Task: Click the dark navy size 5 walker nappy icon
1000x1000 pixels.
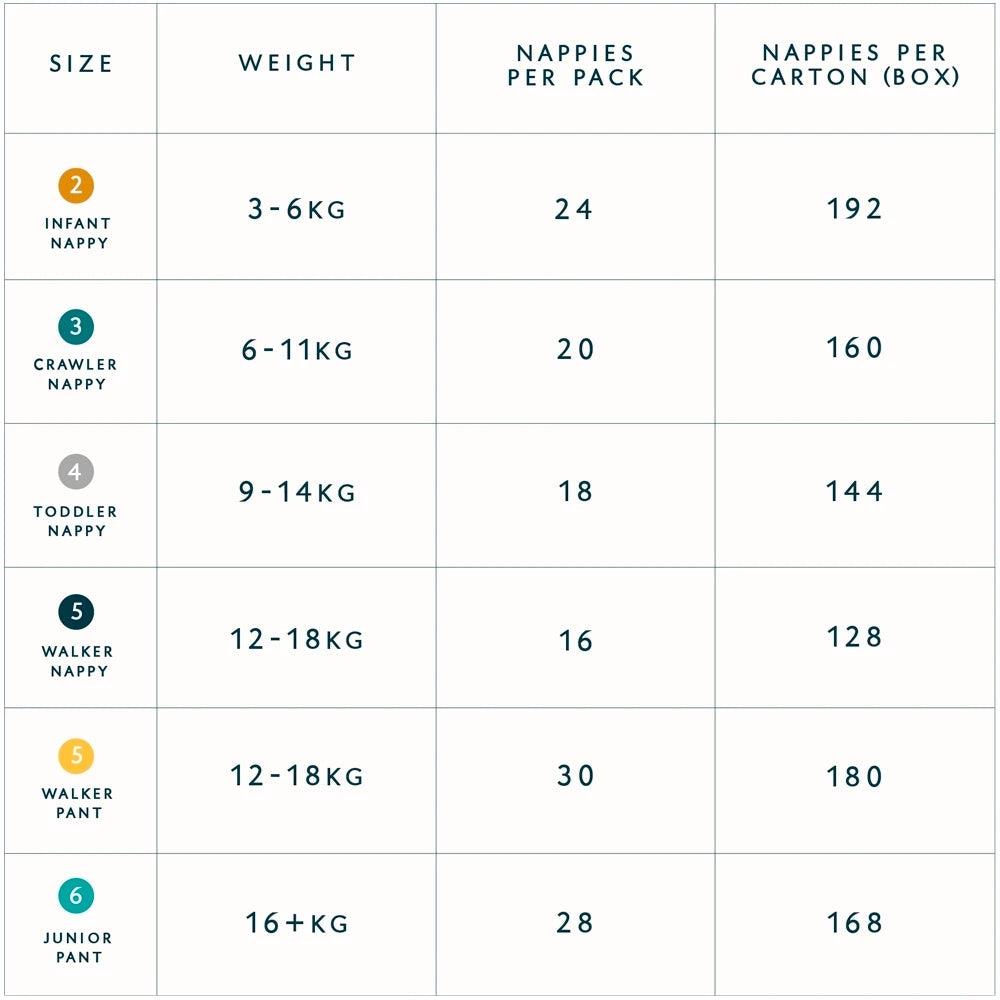Action: pyautogui.click(x=76, y=611)
